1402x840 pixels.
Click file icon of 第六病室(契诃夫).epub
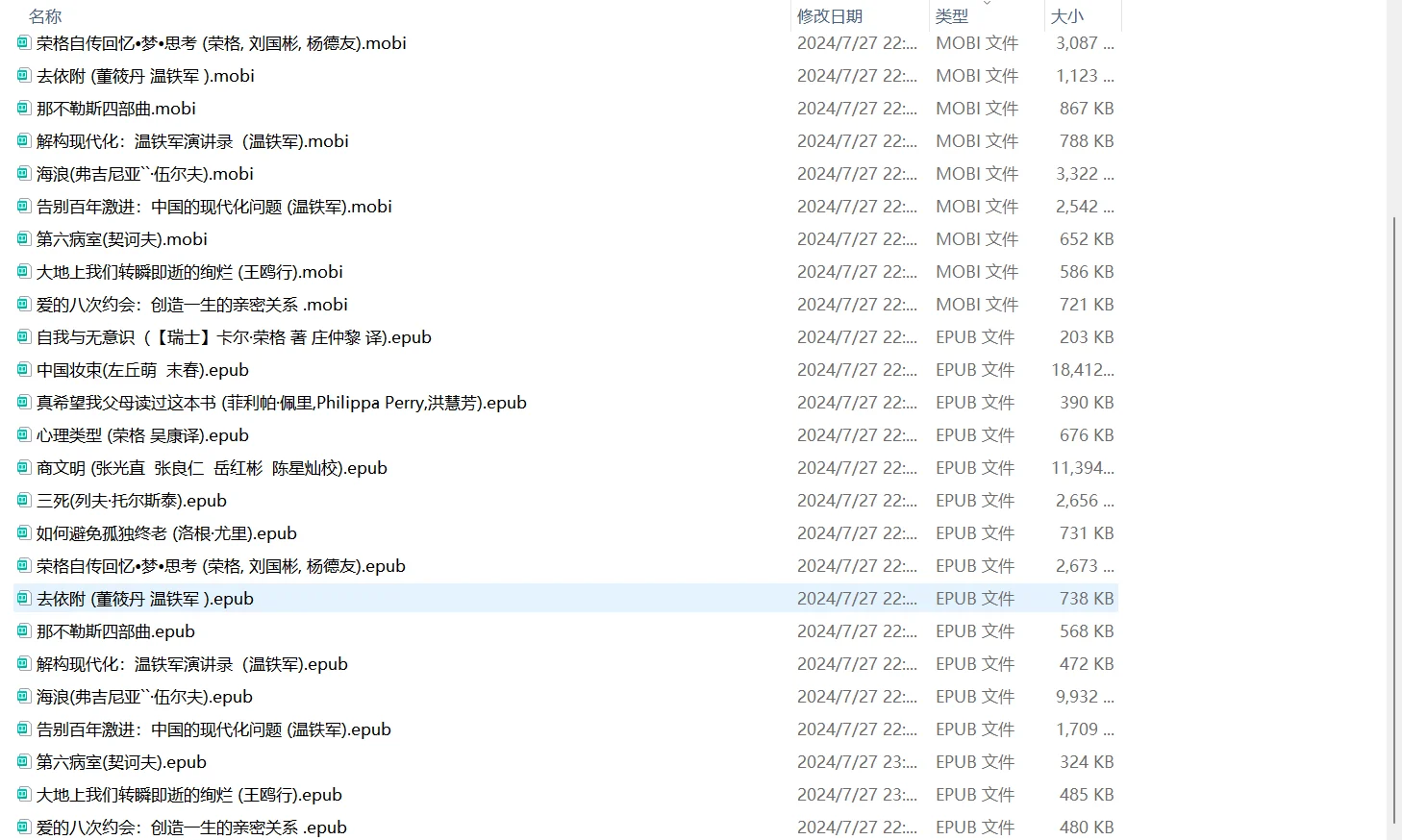pyautogui.click(x=24, y=762)
